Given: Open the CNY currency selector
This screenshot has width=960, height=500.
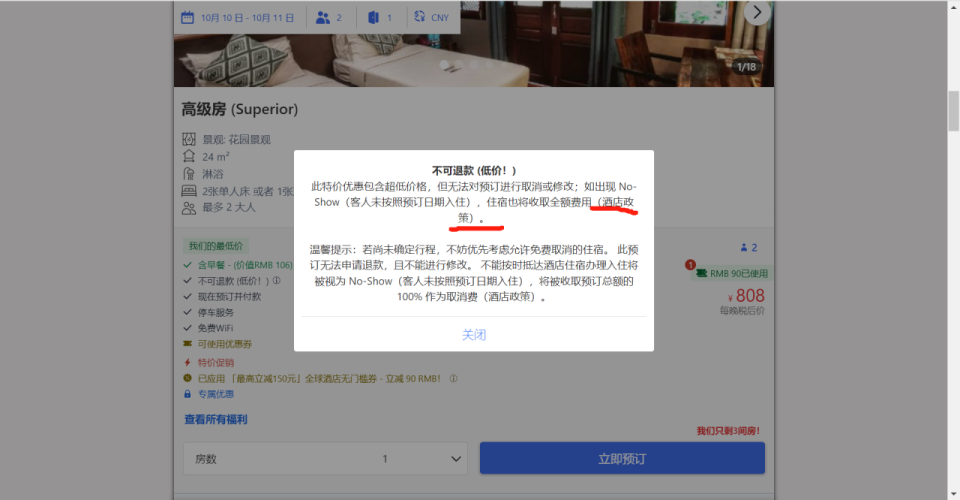Looking at the screenshot, I should [432, 17].
